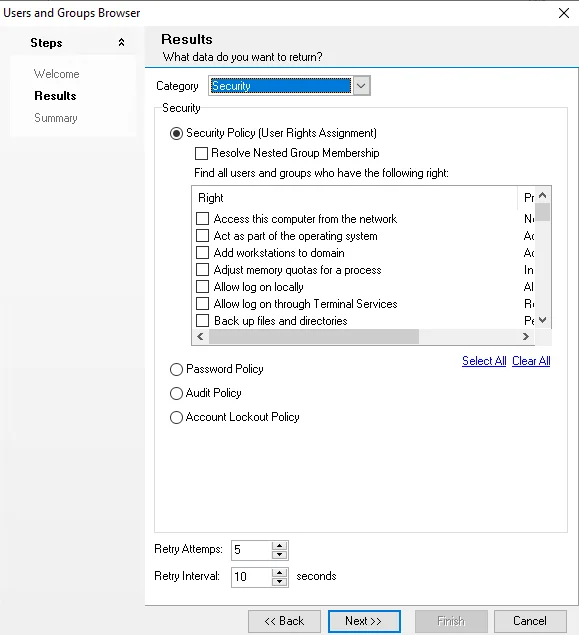This screenshot has height=635, width=579.
Task: Select the Account Lockout Policy radio button
Action: tap(176, 417)
